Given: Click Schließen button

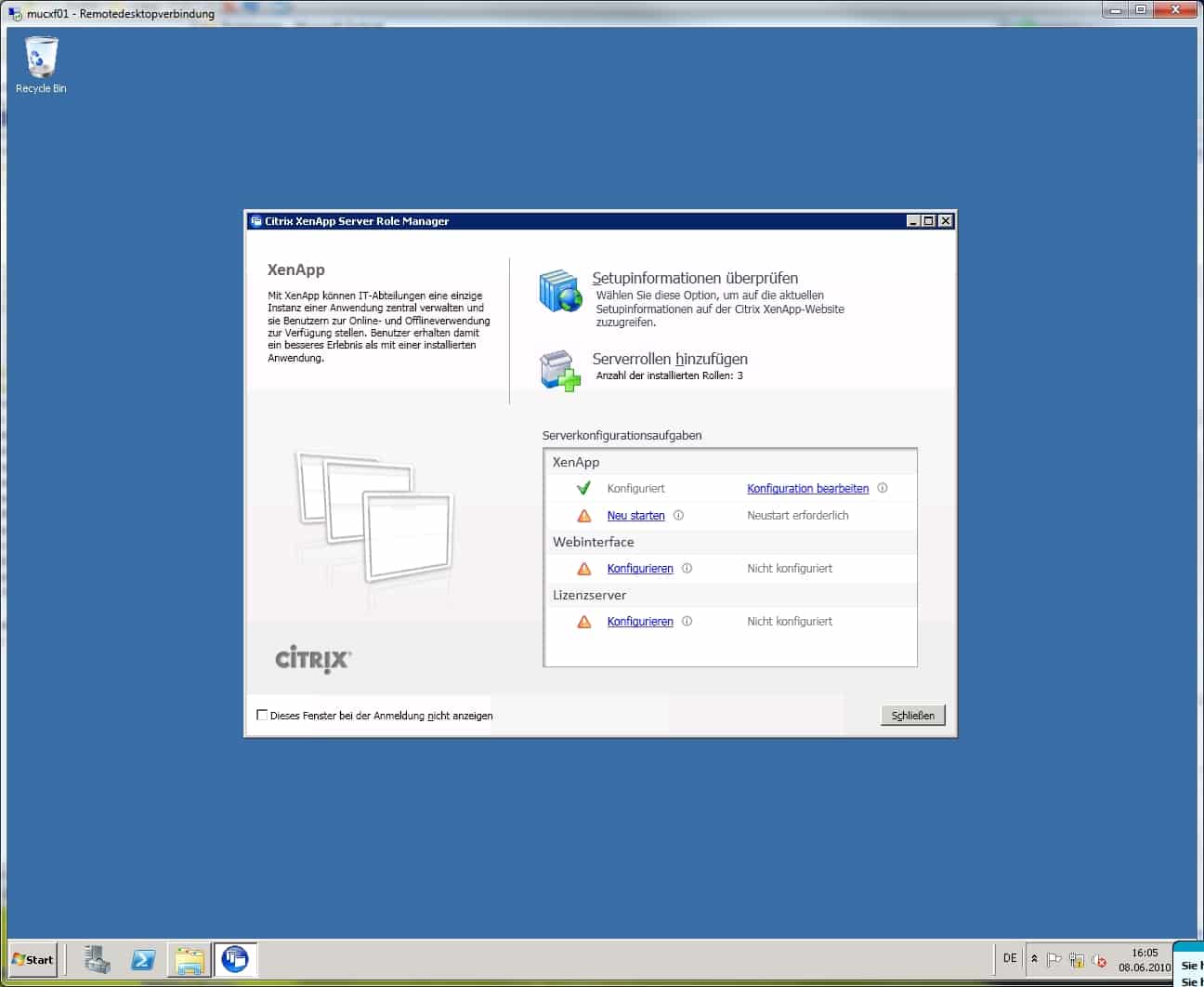Looking at the screenshot, I should (913, 715).
